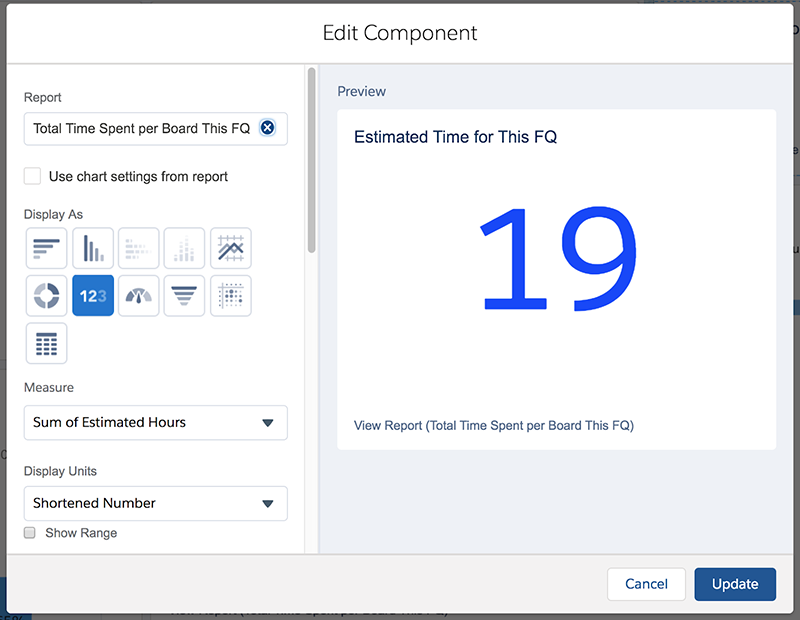The width and height of the screenshot is (800, 620).
Task: Toggle the Show Range checkbox
Action: 30,533
